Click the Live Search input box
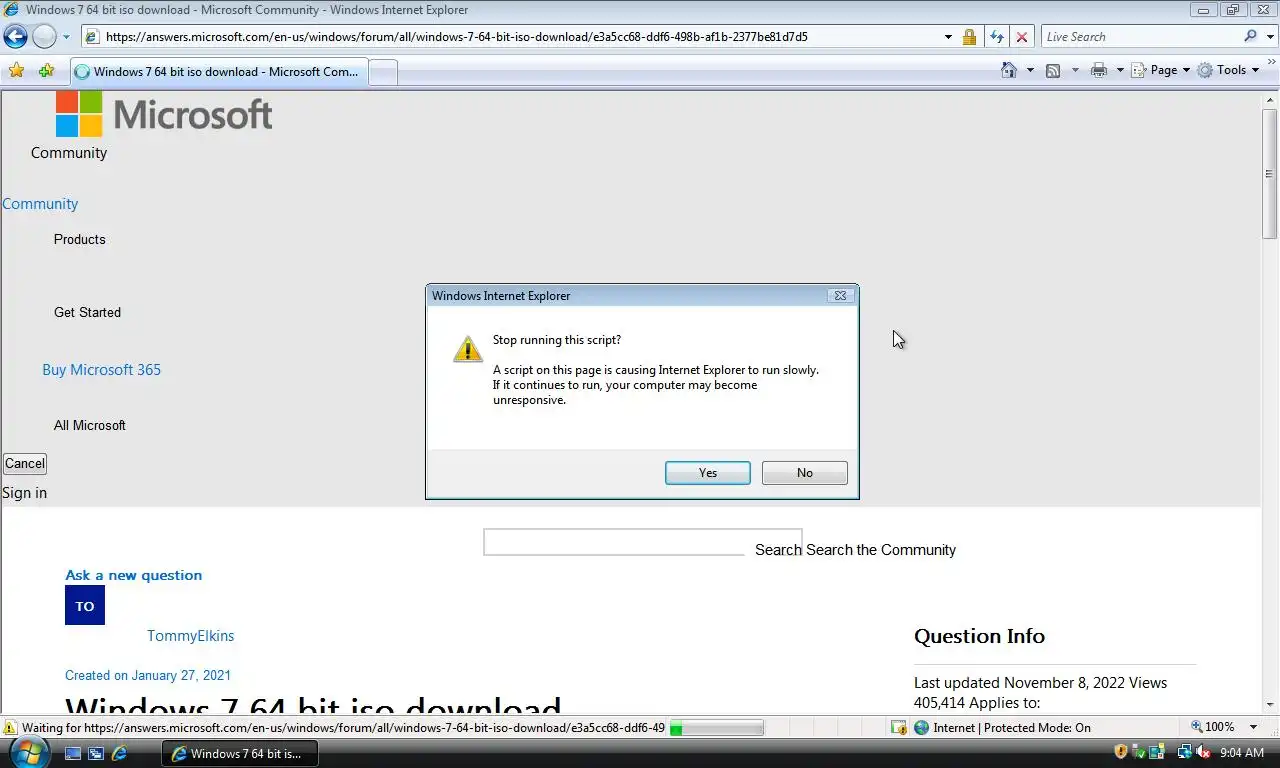 coord(1140,37)
